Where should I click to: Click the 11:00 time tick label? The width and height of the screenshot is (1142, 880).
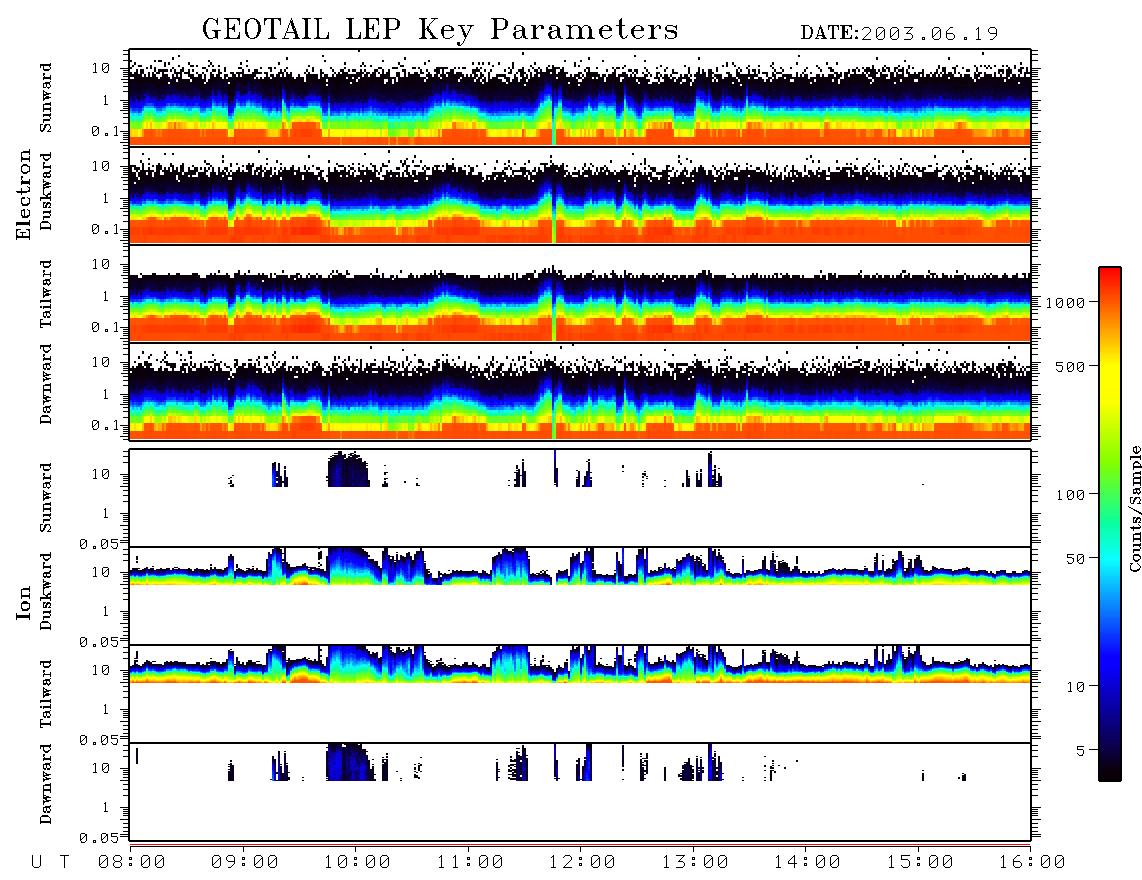click(x=470, y=862)
